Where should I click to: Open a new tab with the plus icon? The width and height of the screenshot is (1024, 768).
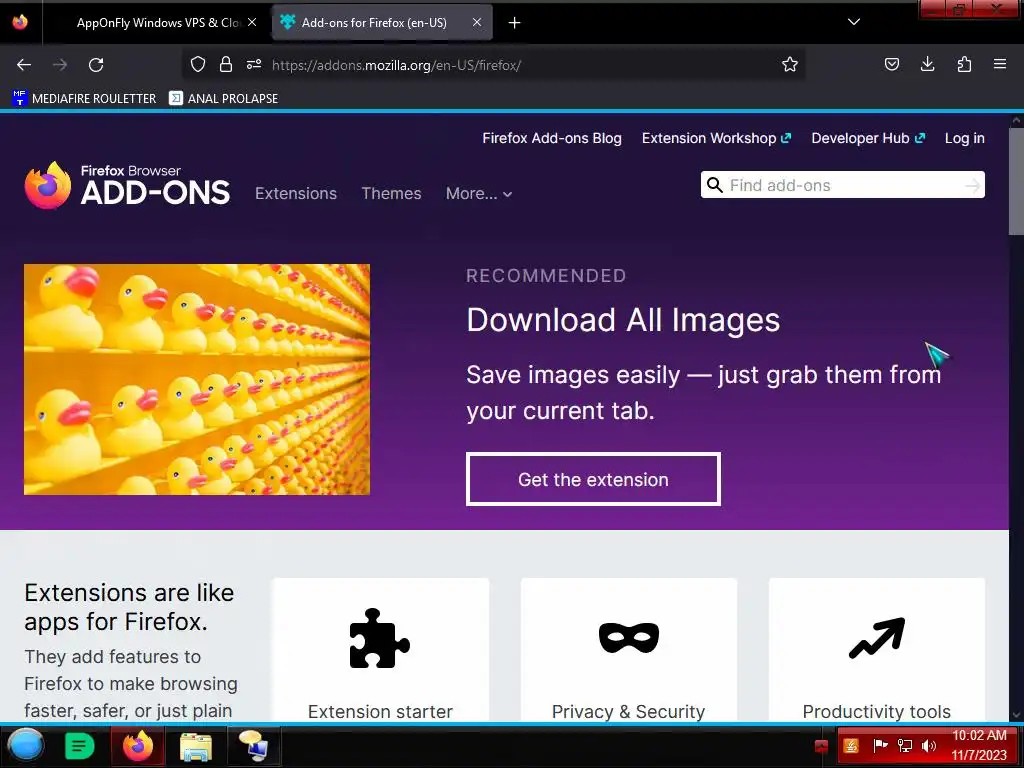pos(515,23)
